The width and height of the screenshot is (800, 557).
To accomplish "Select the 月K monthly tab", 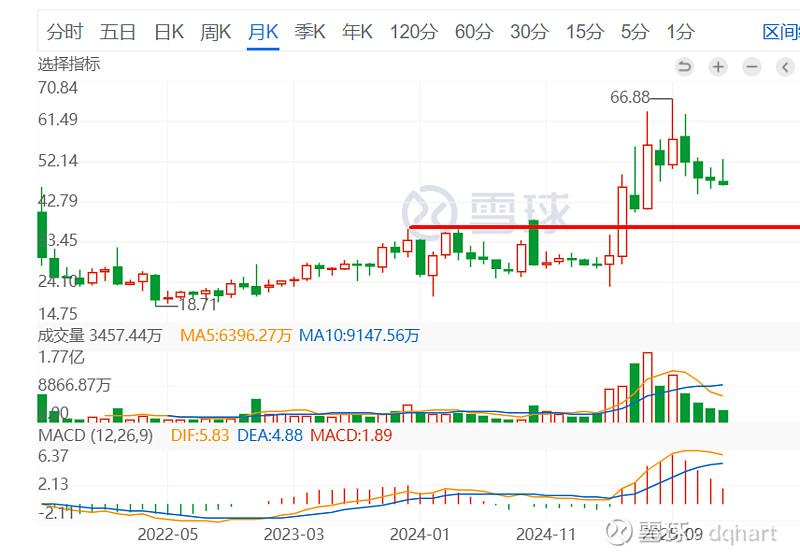I will click(x=263, y=32).
